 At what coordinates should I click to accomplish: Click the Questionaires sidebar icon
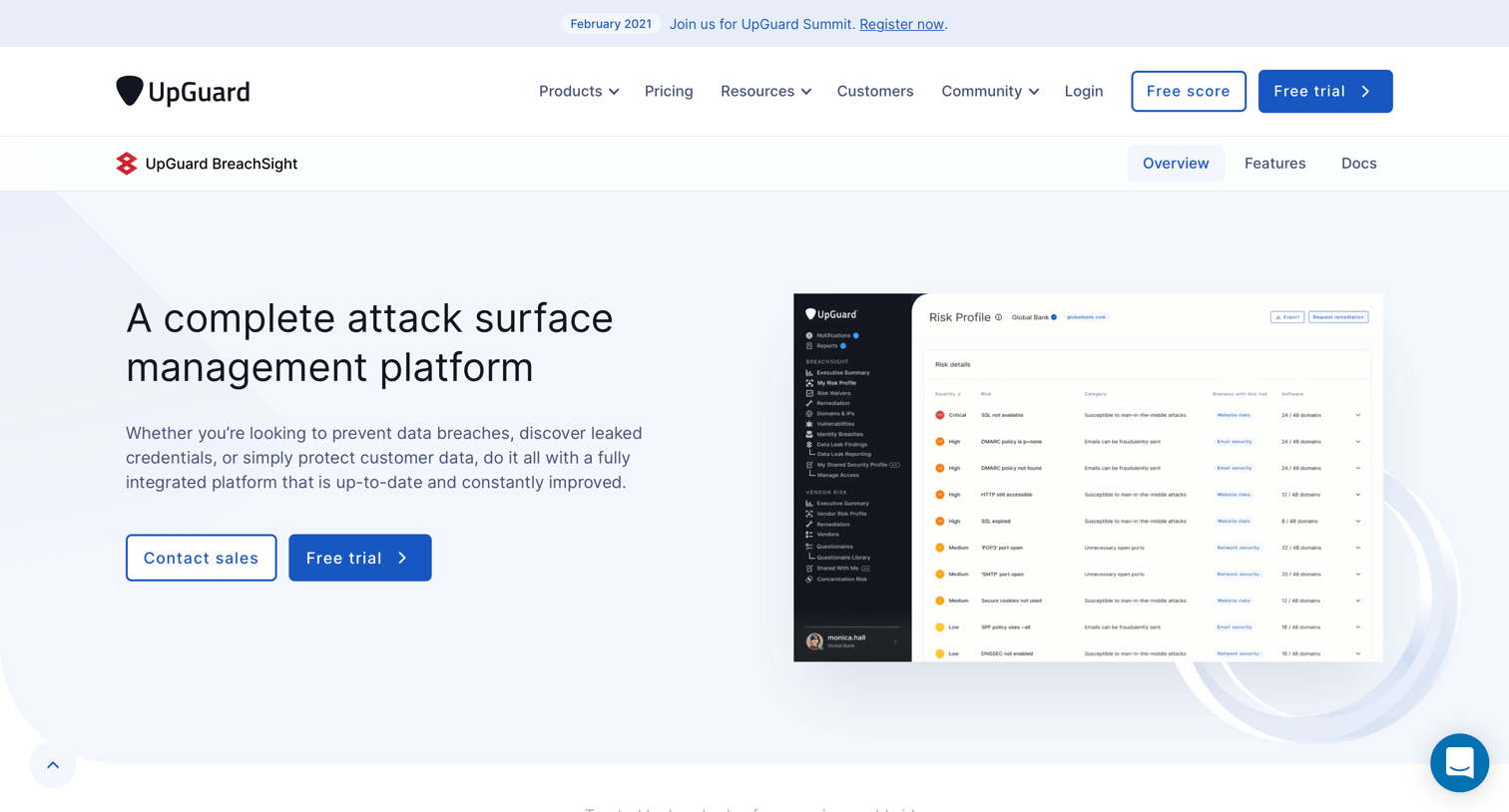pyautogui.click(x=809, y=547)
